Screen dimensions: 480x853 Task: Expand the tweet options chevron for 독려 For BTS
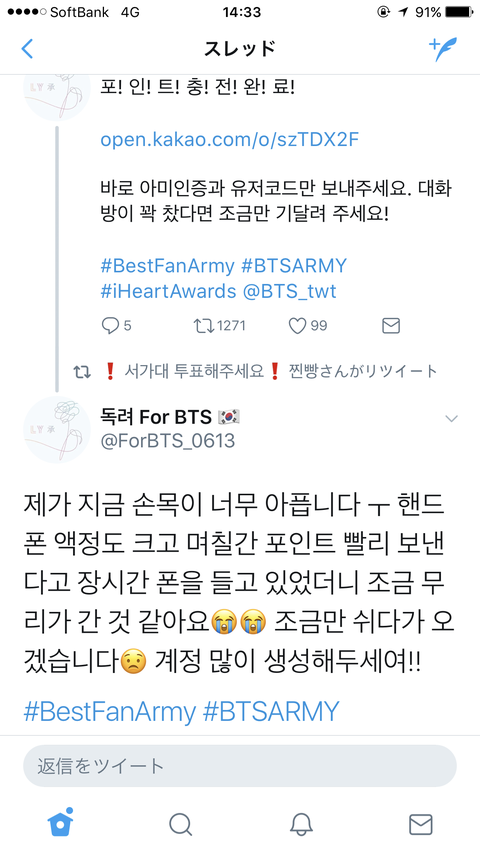[x=452, y=418]
